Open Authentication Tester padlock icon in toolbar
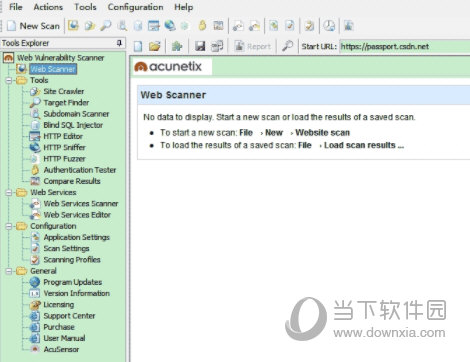The height and width of the screenshot is (362, 470). tap(202, 26)
